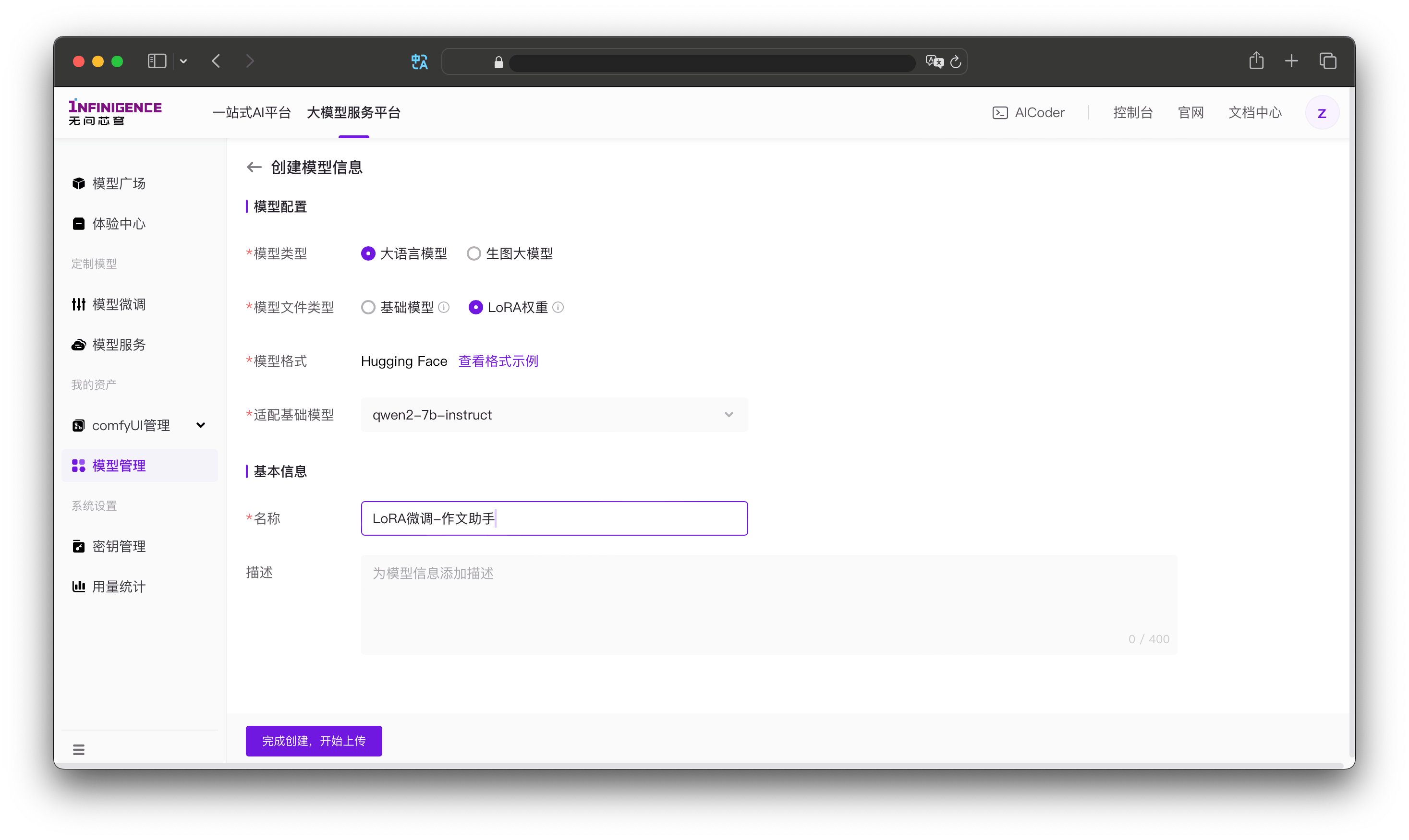Open the 查看格式示例 link

pos(498,361)
